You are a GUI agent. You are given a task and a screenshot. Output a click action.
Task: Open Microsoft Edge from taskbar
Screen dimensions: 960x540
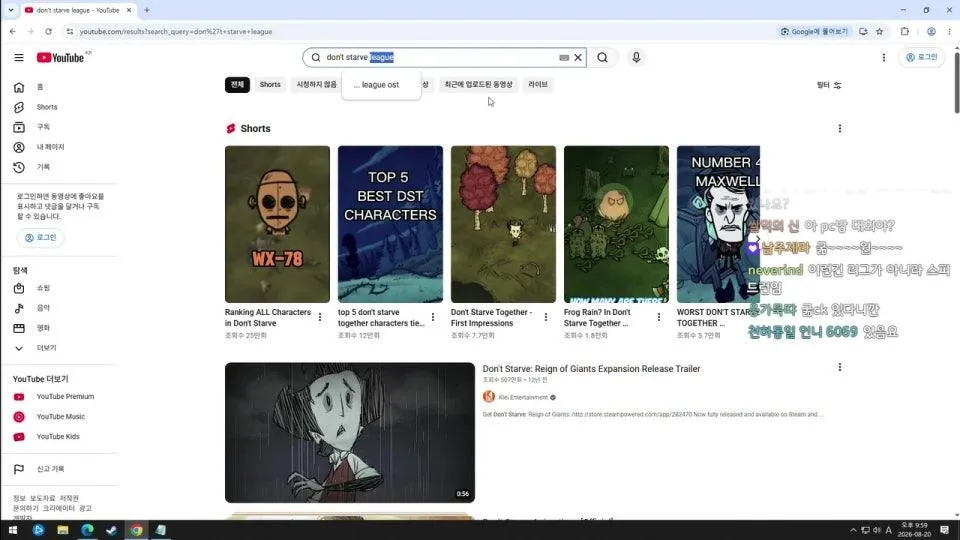click(x=88, y=530)
